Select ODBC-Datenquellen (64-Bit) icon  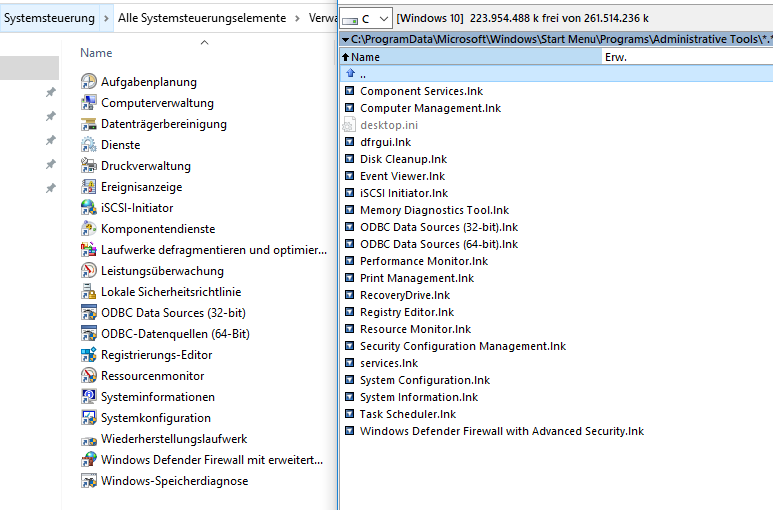click(x=89, y=334)
